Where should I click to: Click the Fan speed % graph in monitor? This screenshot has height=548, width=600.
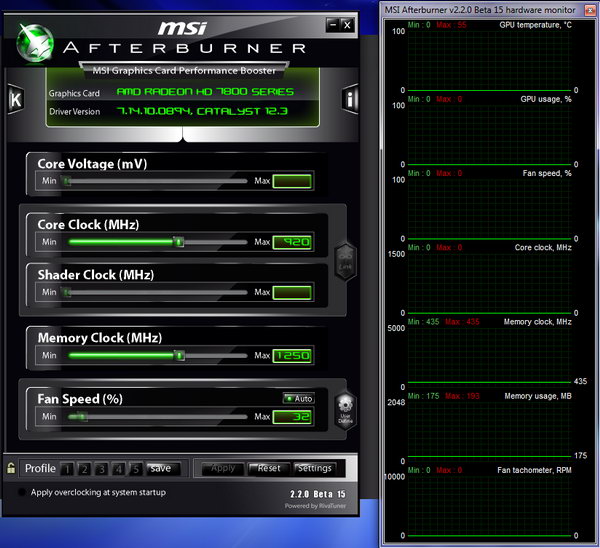(x=489, y=208)
